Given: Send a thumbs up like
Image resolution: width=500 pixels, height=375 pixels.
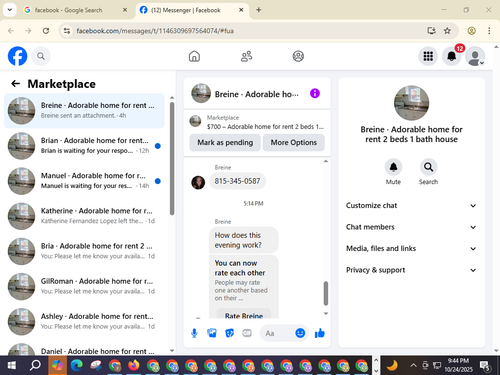Looking at the screenshot, I should click(319, 333).
